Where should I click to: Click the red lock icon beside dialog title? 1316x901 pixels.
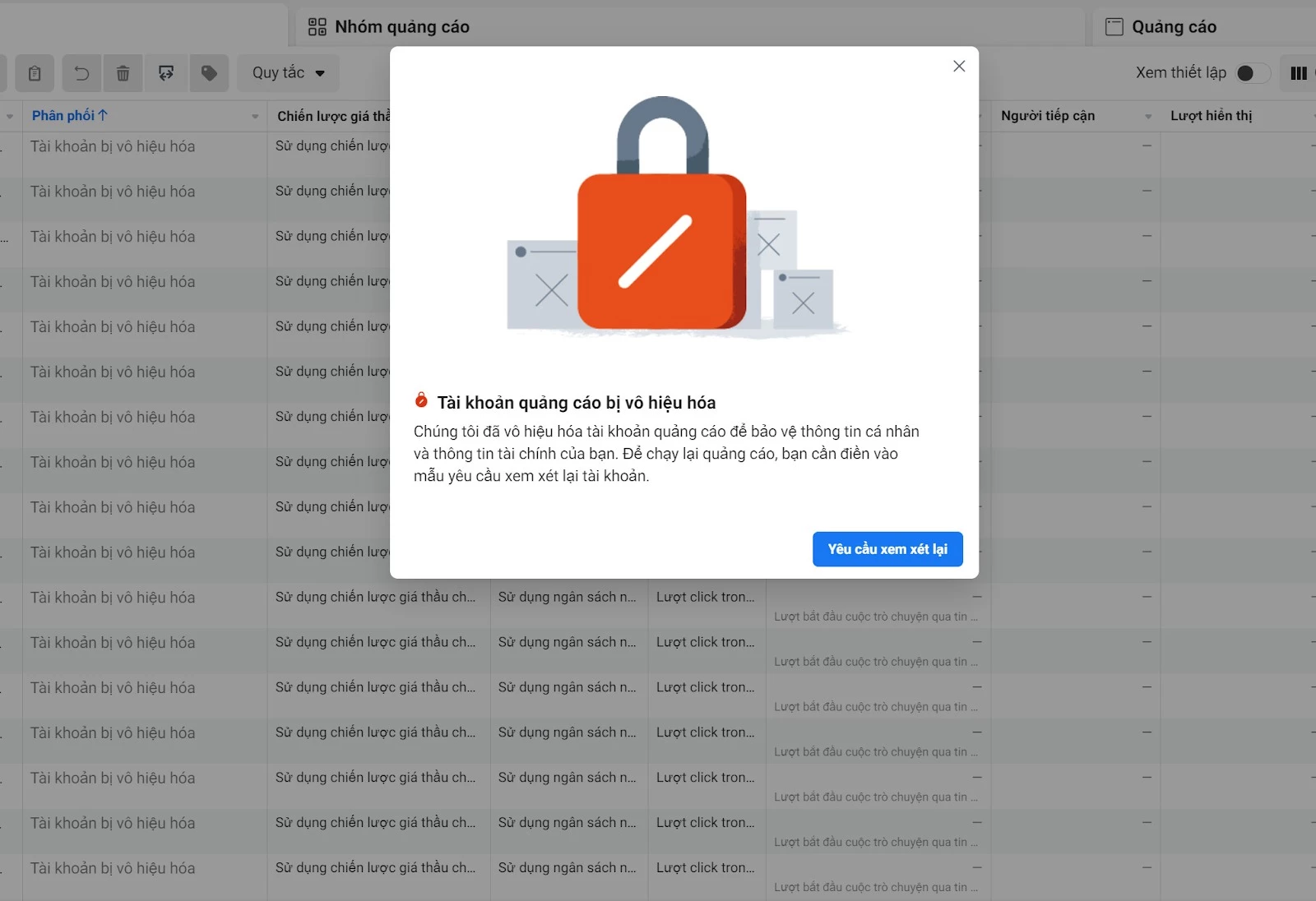pos(421,400)
